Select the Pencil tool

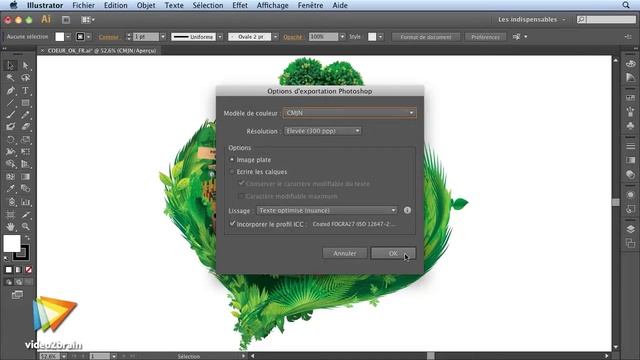pyautogui.click(x=25, y=115)
